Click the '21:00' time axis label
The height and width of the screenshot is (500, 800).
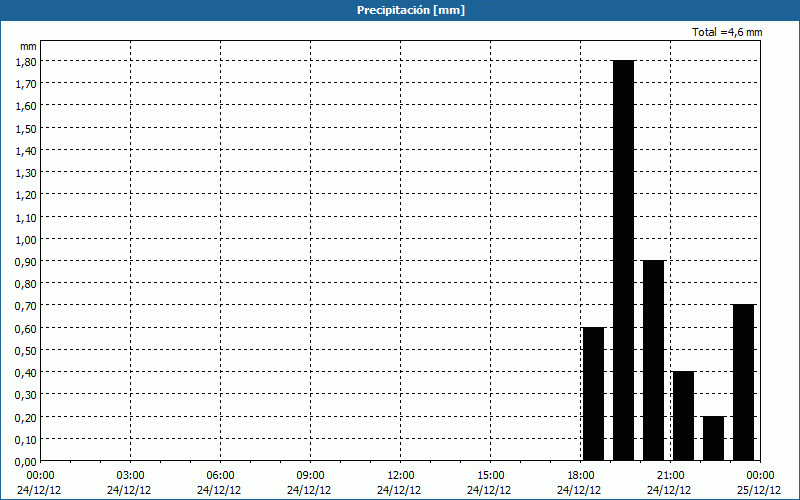pos(670,476)
